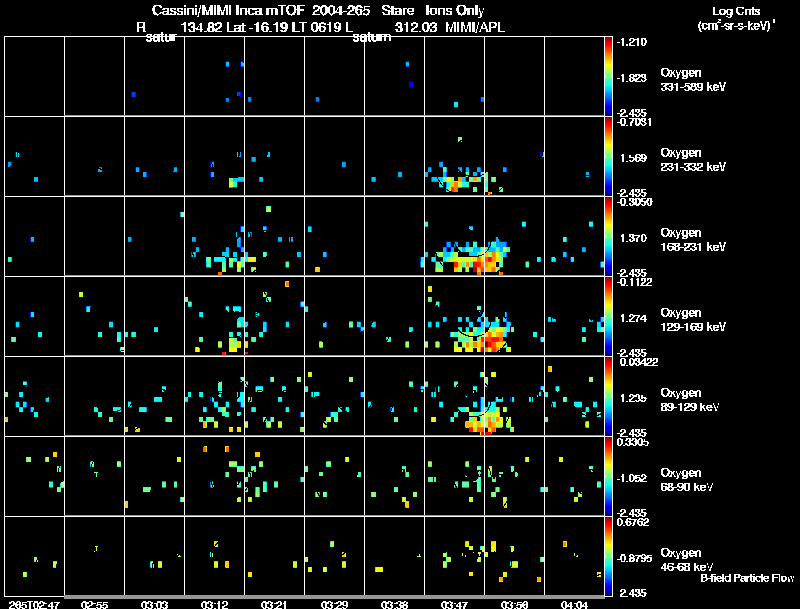Click the Oxygen 331-589 keV color scale bar
This screenshot has height=609, width=800.
608,77
